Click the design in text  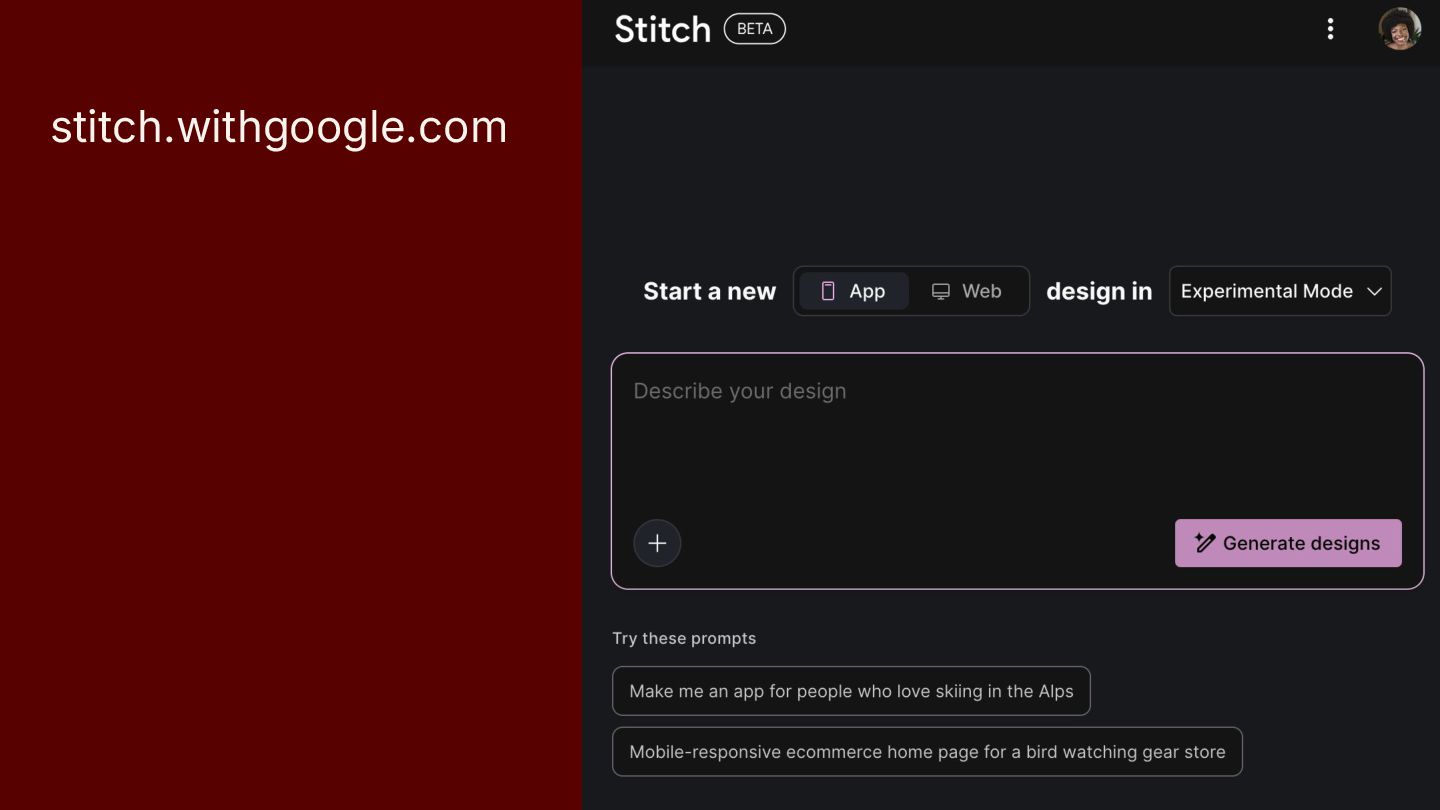(1099, 291)
